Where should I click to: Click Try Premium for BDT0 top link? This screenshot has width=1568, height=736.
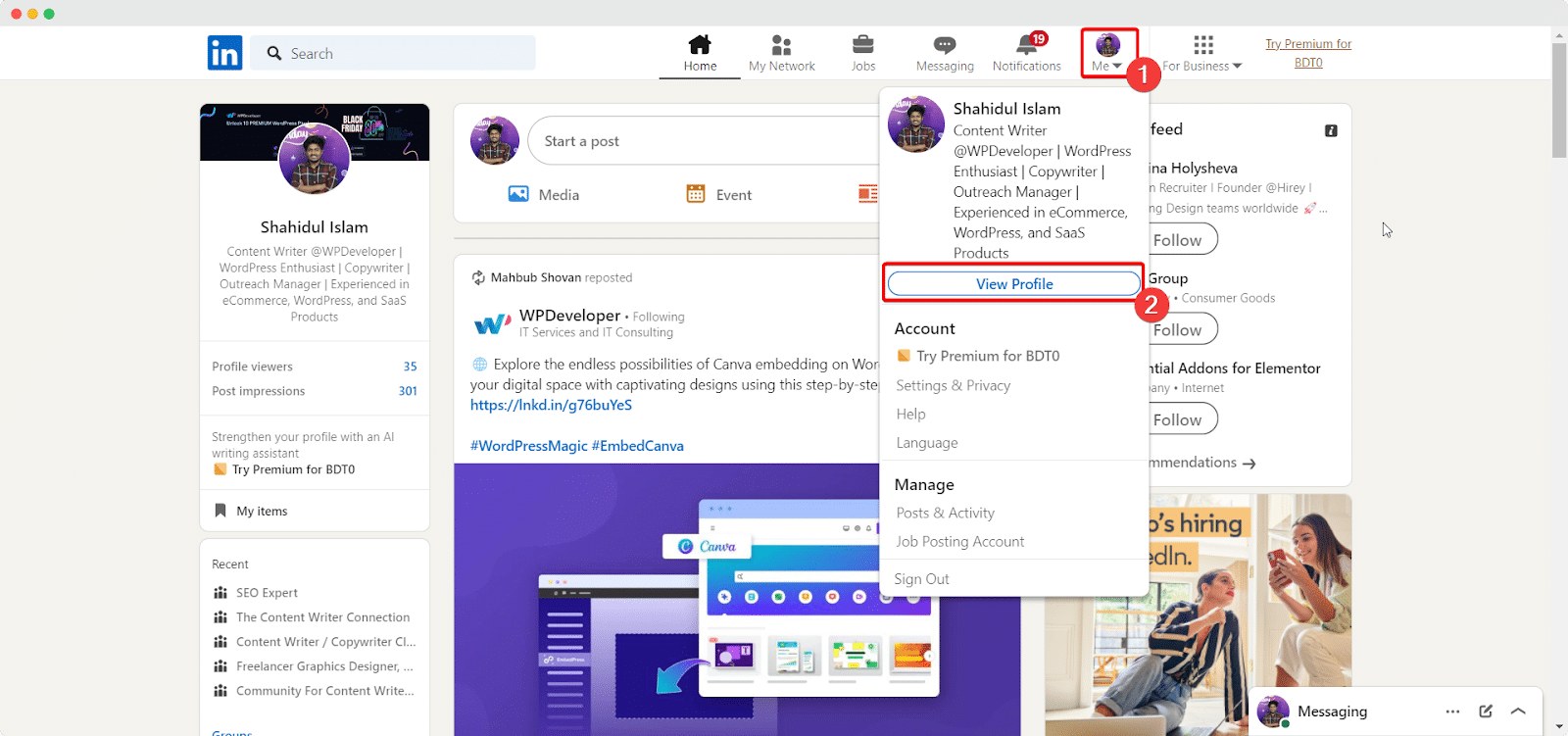coord(1308,53)
